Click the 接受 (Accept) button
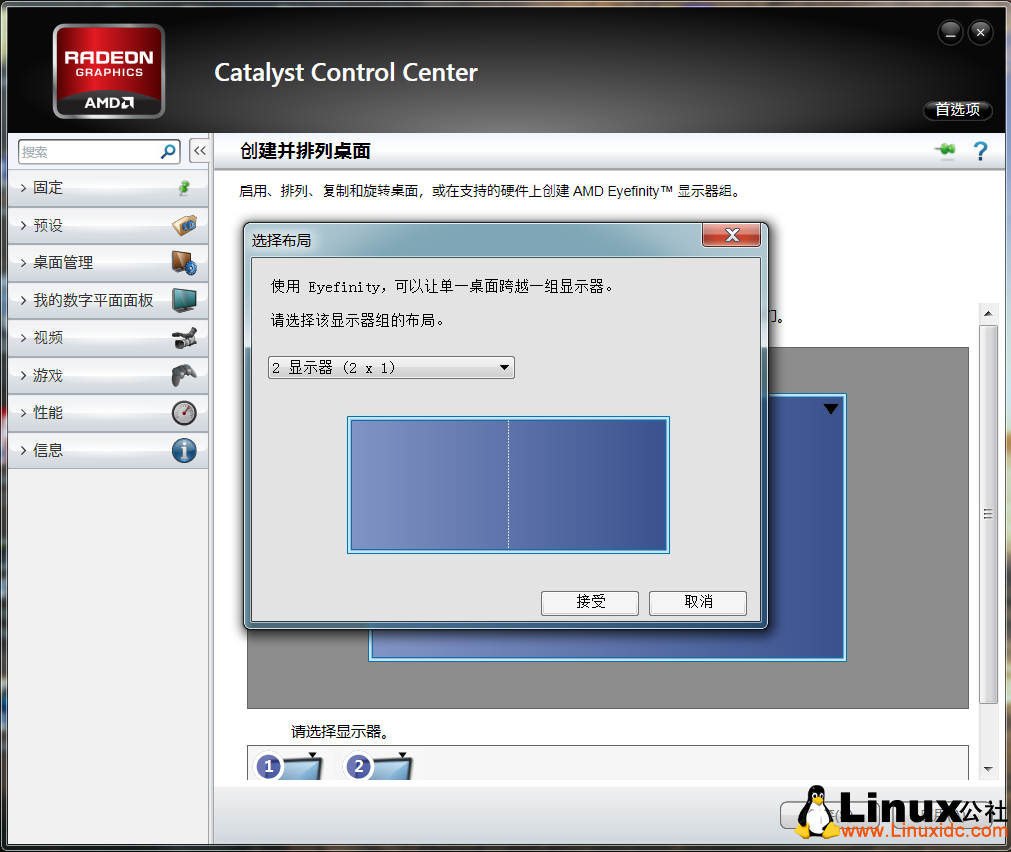Viewport: 1011px width, 852px height. [589, 603]
